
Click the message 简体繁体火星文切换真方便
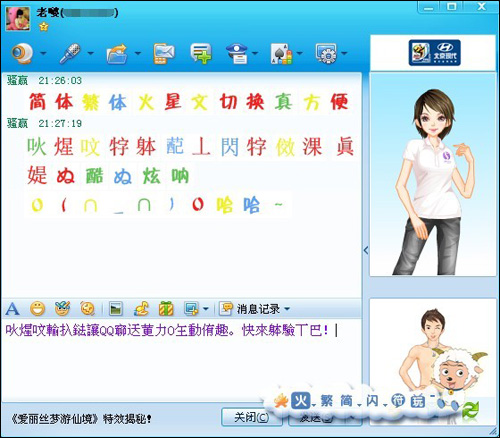click(x=189, y=102)
